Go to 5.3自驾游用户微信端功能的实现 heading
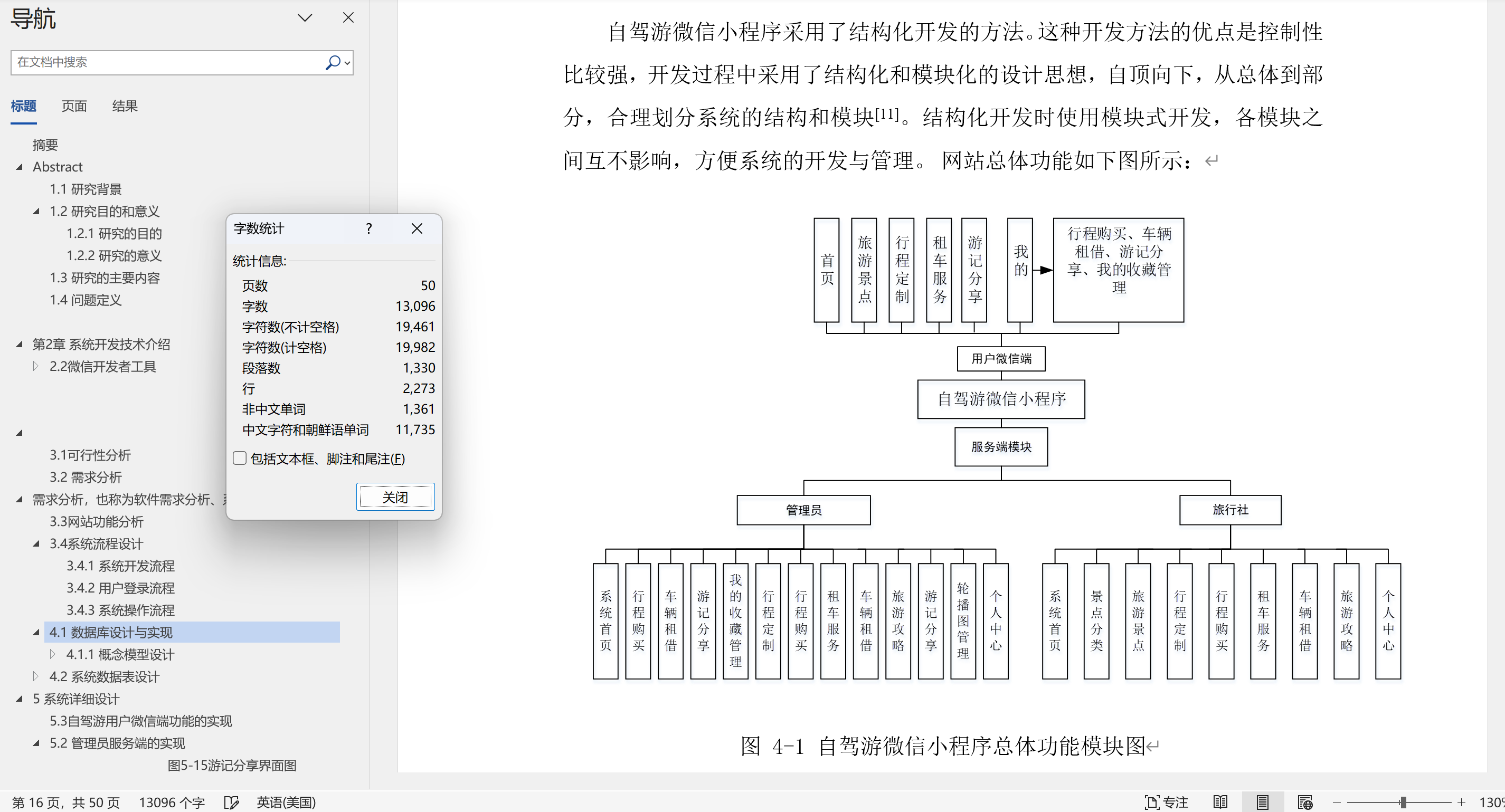This screenshot has width=1505, height=812. click(x=141, y=721)
